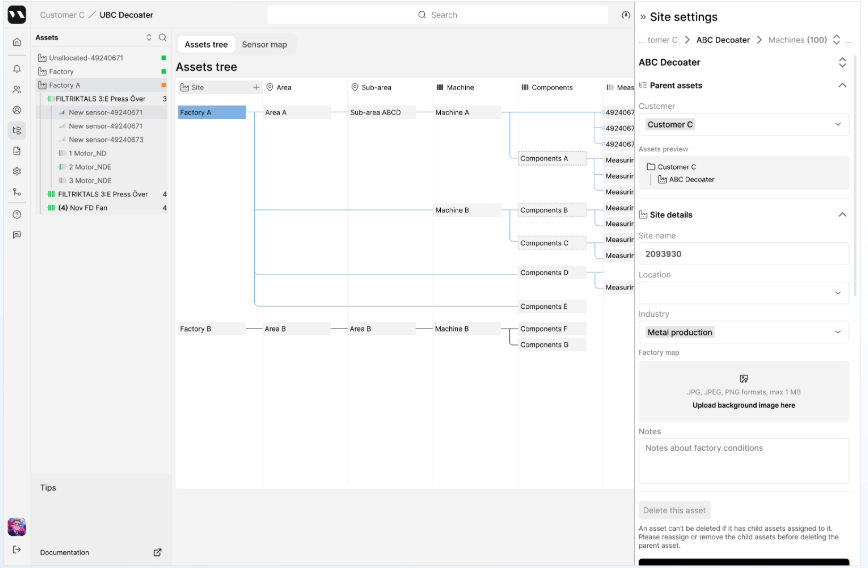Click Upload background image here
This screenshot has width=868, height=568.
point(743,405)
